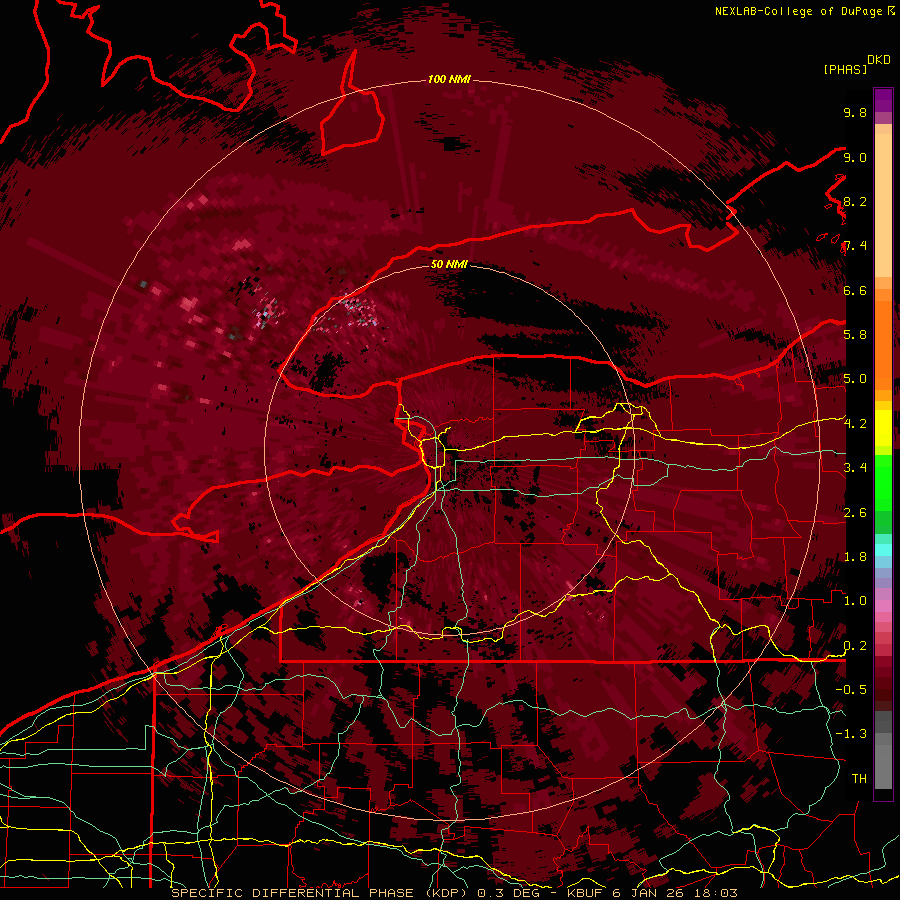Click the -1.3 legend value
The image size is (900, 900).
(851, 734)
